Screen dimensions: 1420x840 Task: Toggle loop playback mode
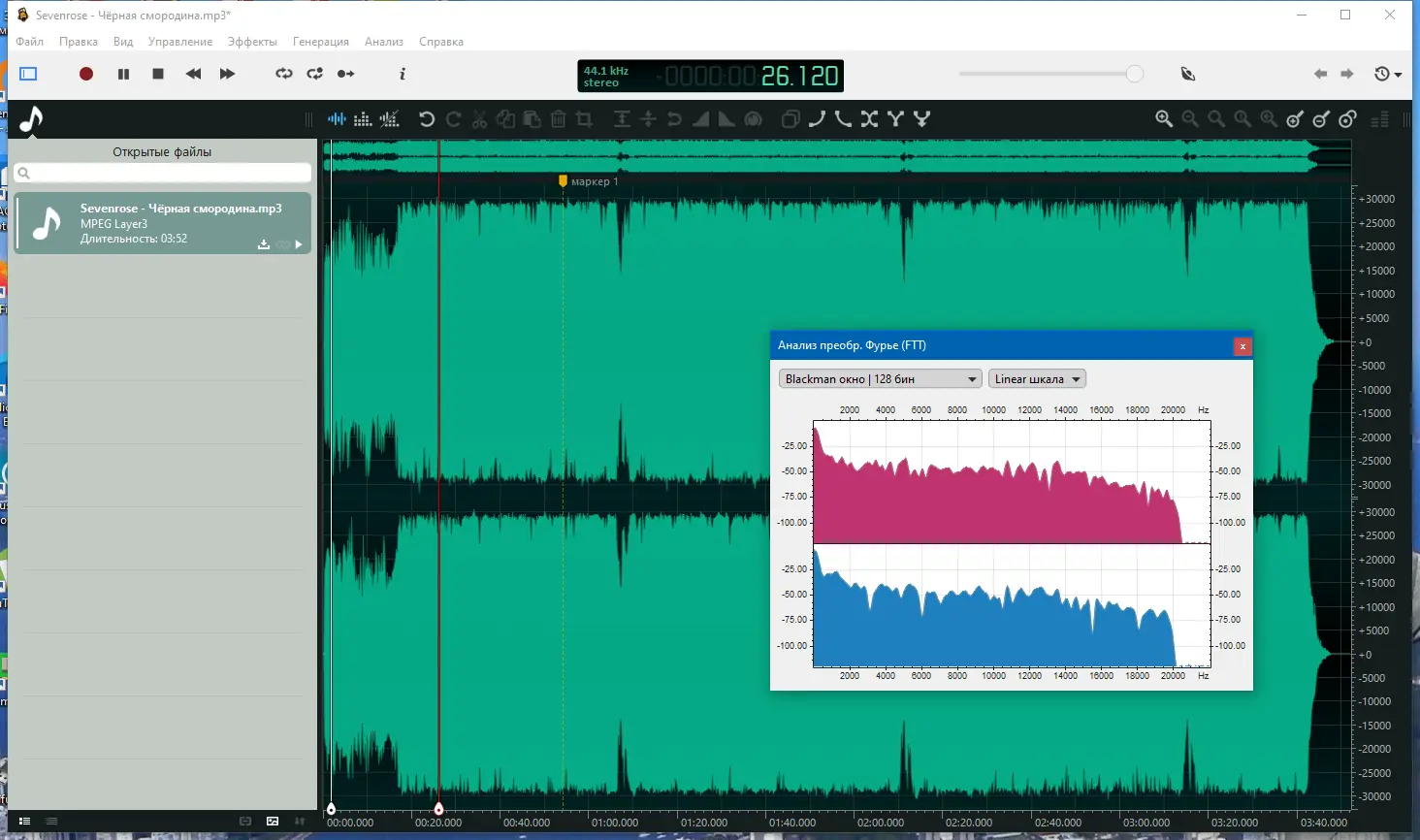coord(283,74)
